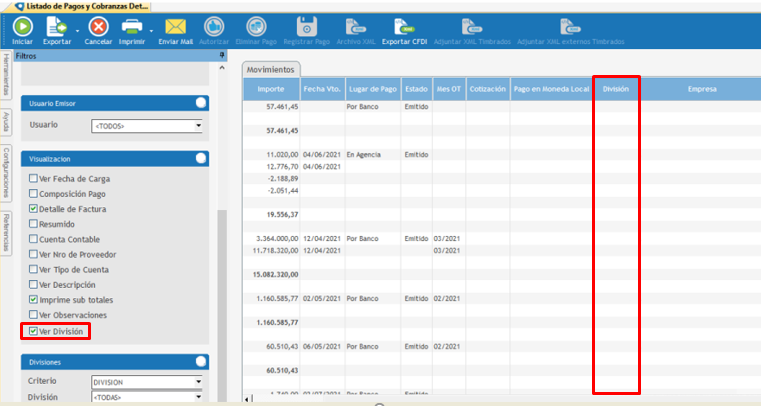Select the 06/05/2021 date cell
761x406 pixels.
[322, 346]
